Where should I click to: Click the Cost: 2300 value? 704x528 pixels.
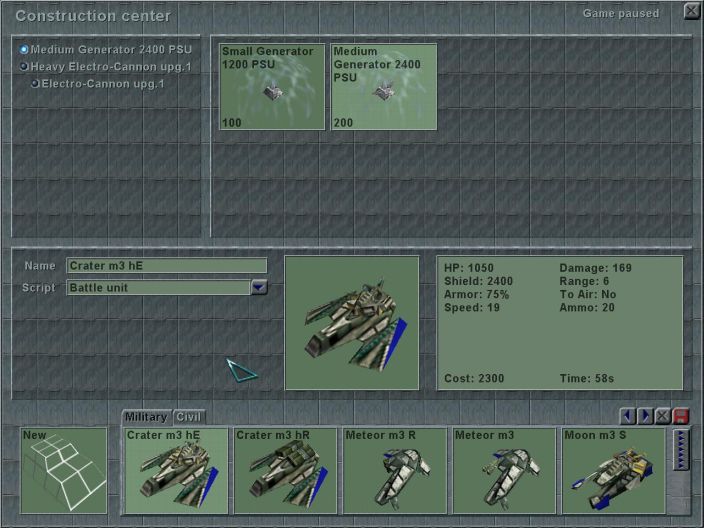[x=474, y=378]
